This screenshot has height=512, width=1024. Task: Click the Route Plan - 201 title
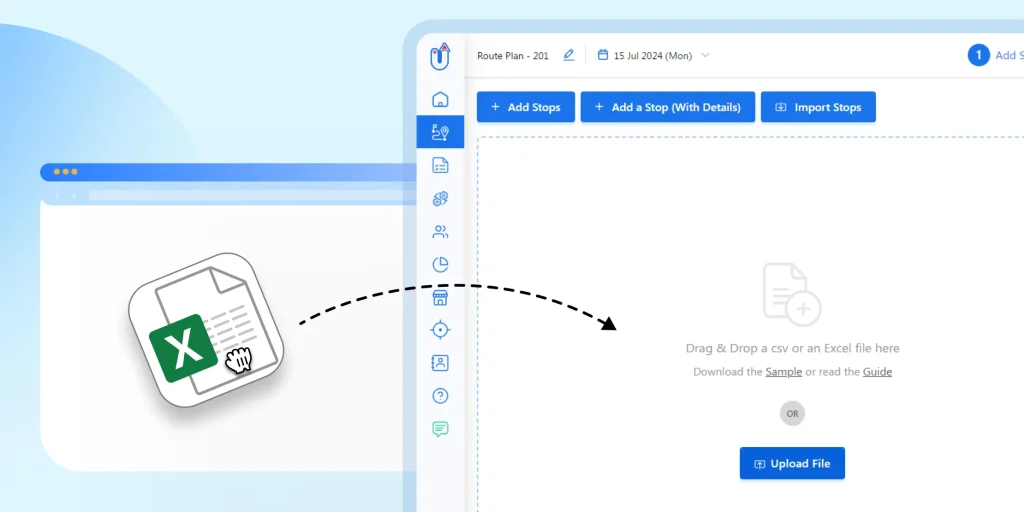tap(513, 56)
